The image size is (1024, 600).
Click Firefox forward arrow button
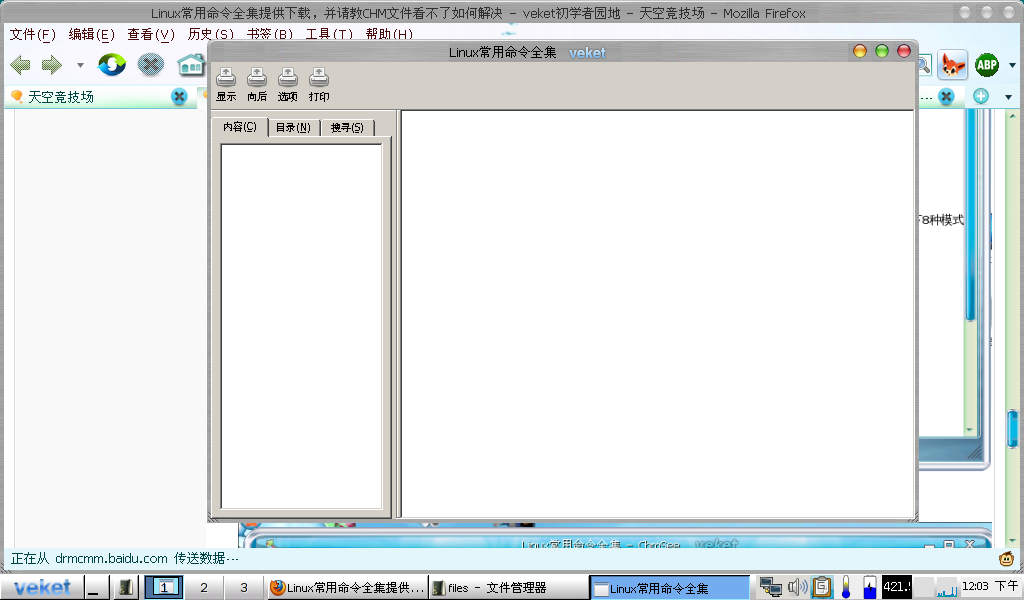tap(52, 65)
